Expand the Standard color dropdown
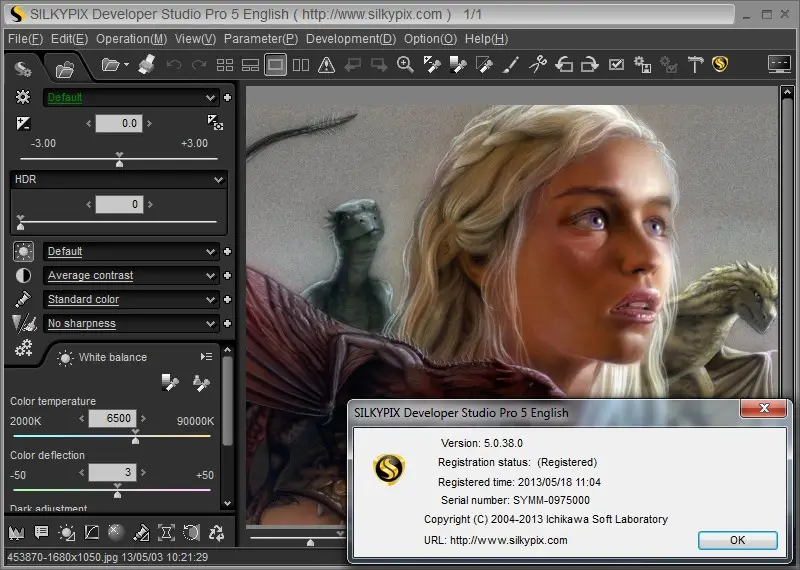800x570 pixels. 130,299
